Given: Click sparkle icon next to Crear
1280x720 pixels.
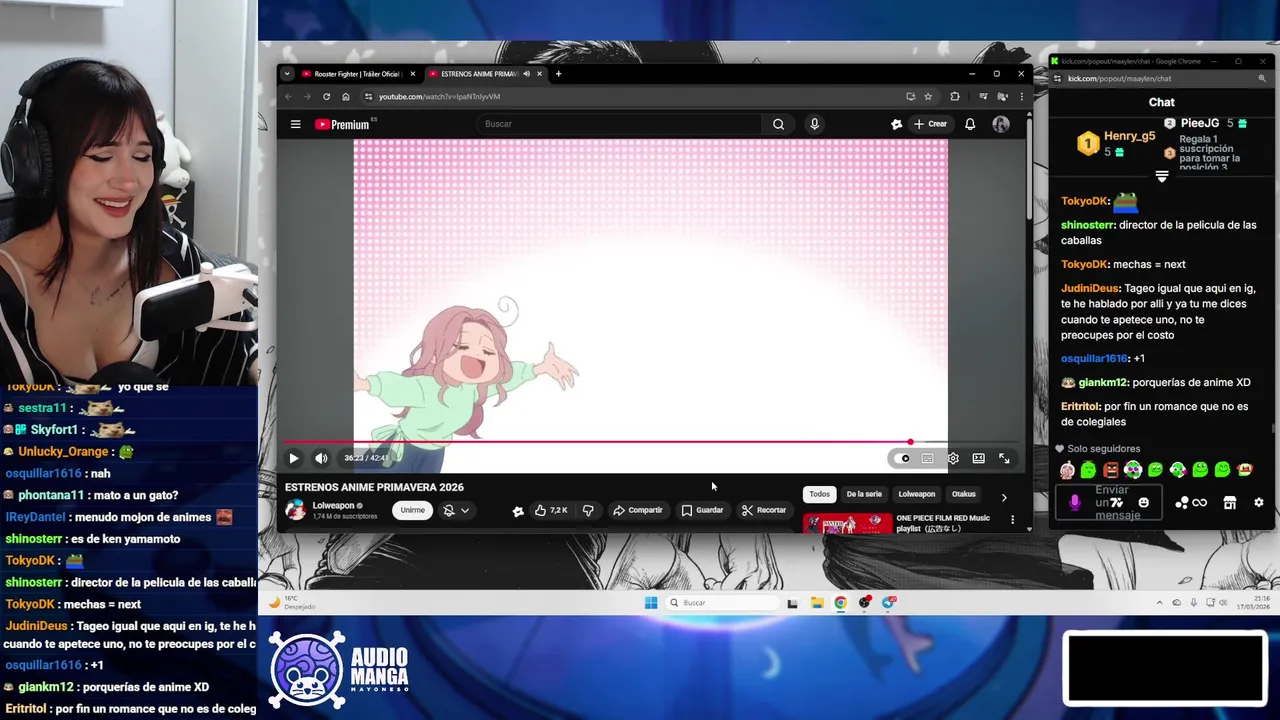Looking at the screenshot, I should click(x=896, y=124).
